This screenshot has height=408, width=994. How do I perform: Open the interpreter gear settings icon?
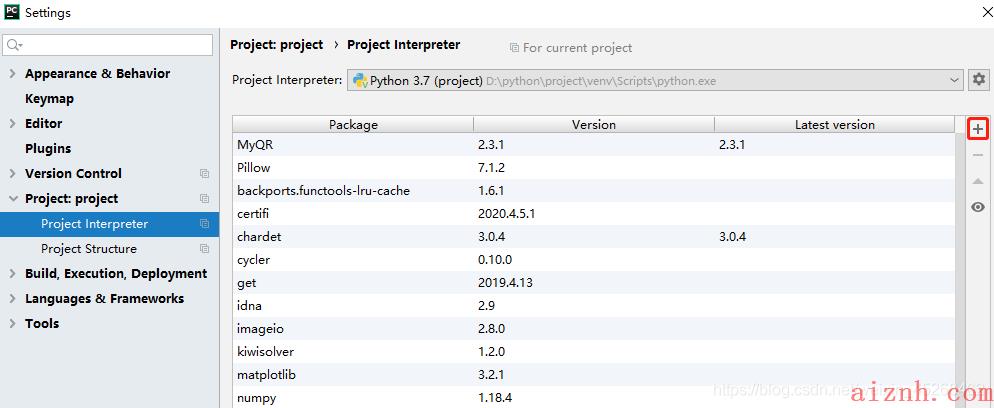[979, 80]
